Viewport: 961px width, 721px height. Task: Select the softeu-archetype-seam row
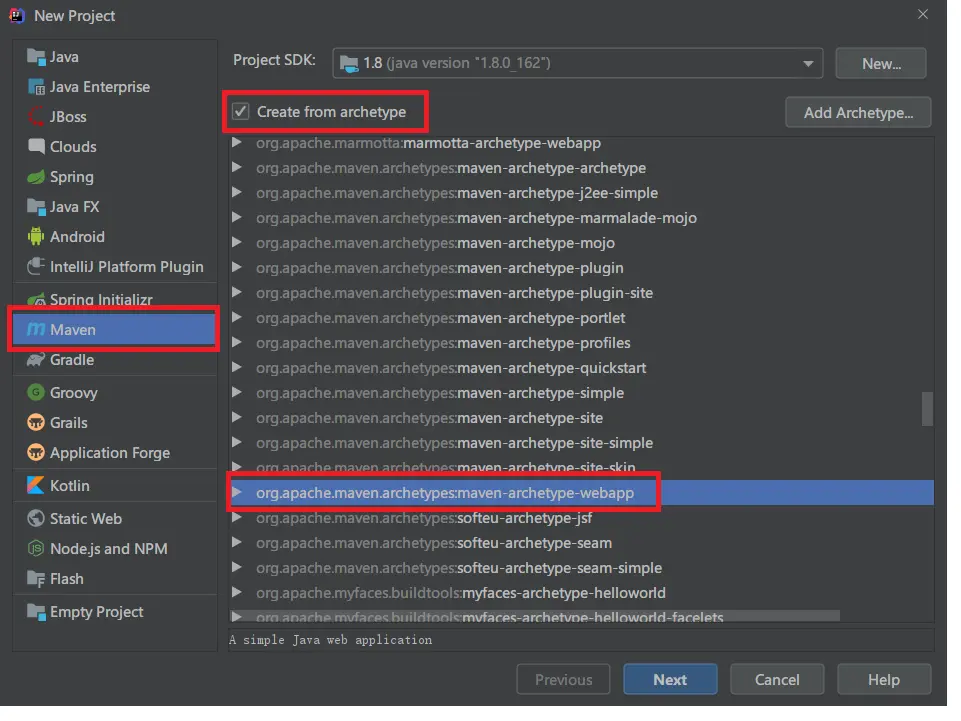[x=583, y=544]
